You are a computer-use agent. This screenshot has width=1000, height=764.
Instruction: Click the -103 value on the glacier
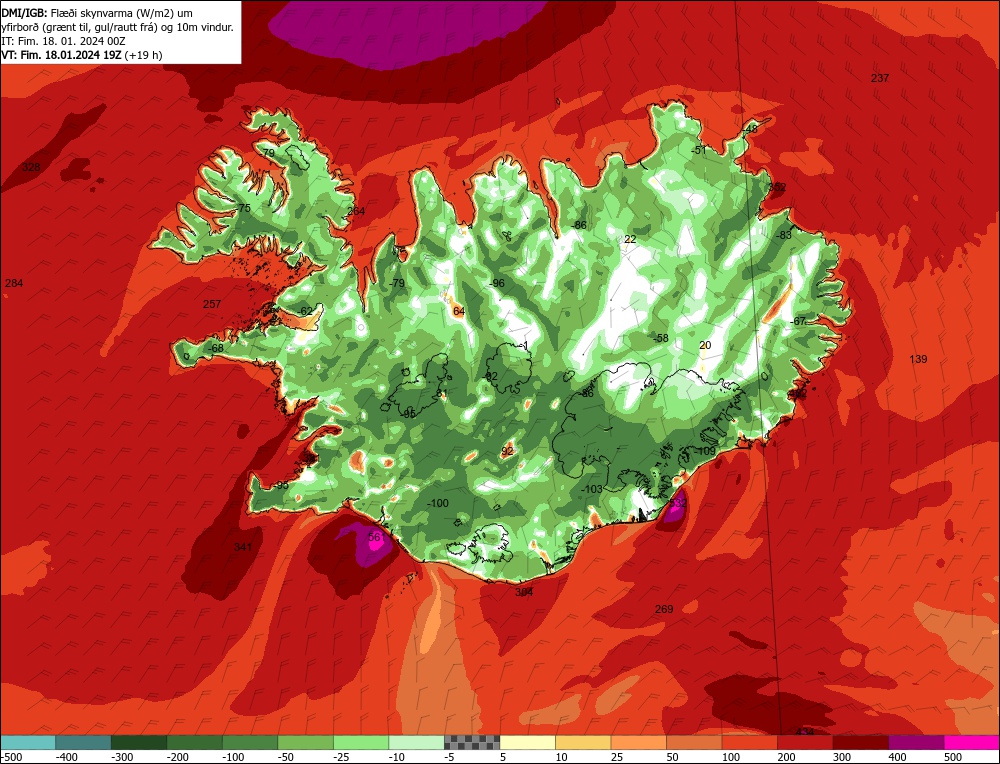tap(592, 489)
